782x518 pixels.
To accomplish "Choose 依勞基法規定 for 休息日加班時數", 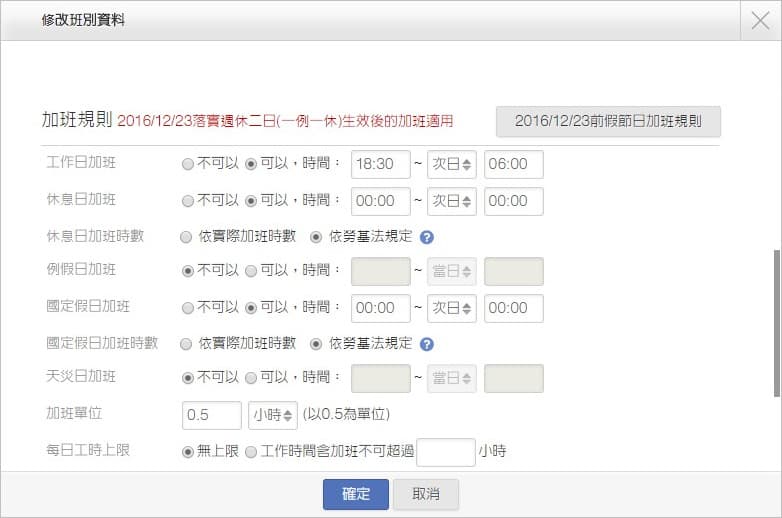I will click(x=316, y=237).
